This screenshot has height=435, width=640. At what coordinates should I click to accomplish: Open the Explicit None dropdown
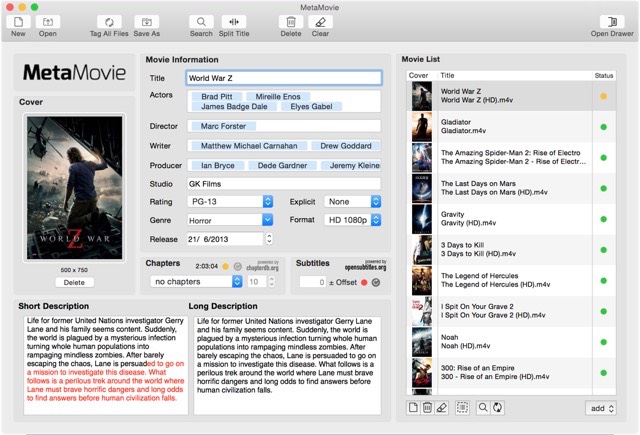pyautogui.click(x=353, y=202)
